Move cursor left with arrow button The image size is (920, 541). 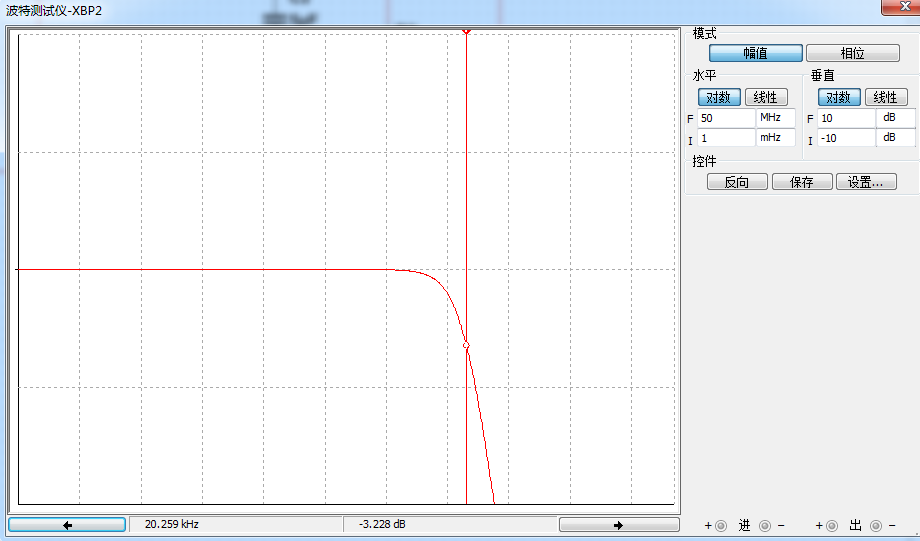(67, 525)
